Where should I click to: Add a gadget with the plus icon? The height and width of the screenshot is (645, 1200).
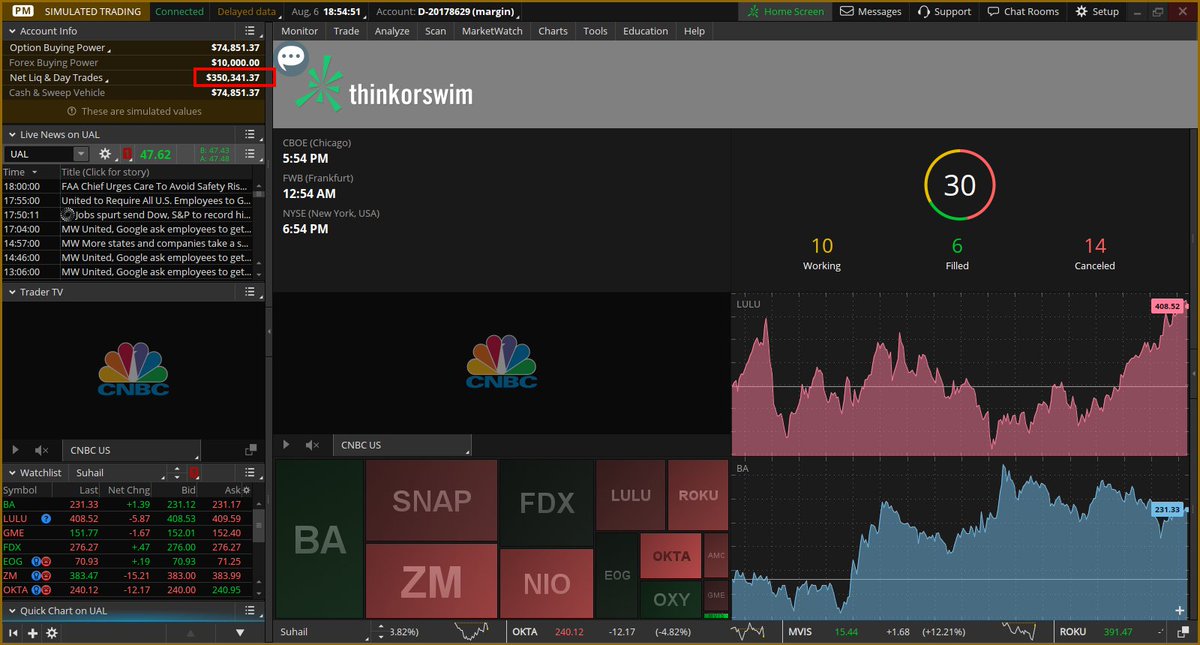click(33, 633)
